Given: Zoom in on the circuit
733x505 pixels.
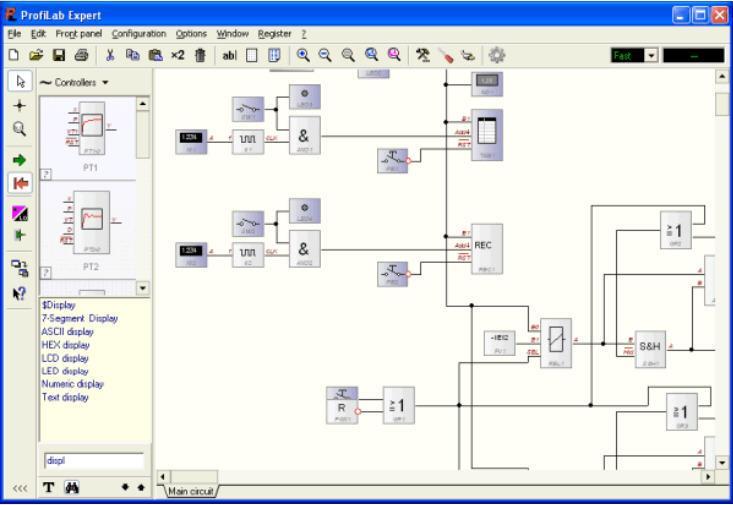Looking at the screenshot, I should 303,55.
